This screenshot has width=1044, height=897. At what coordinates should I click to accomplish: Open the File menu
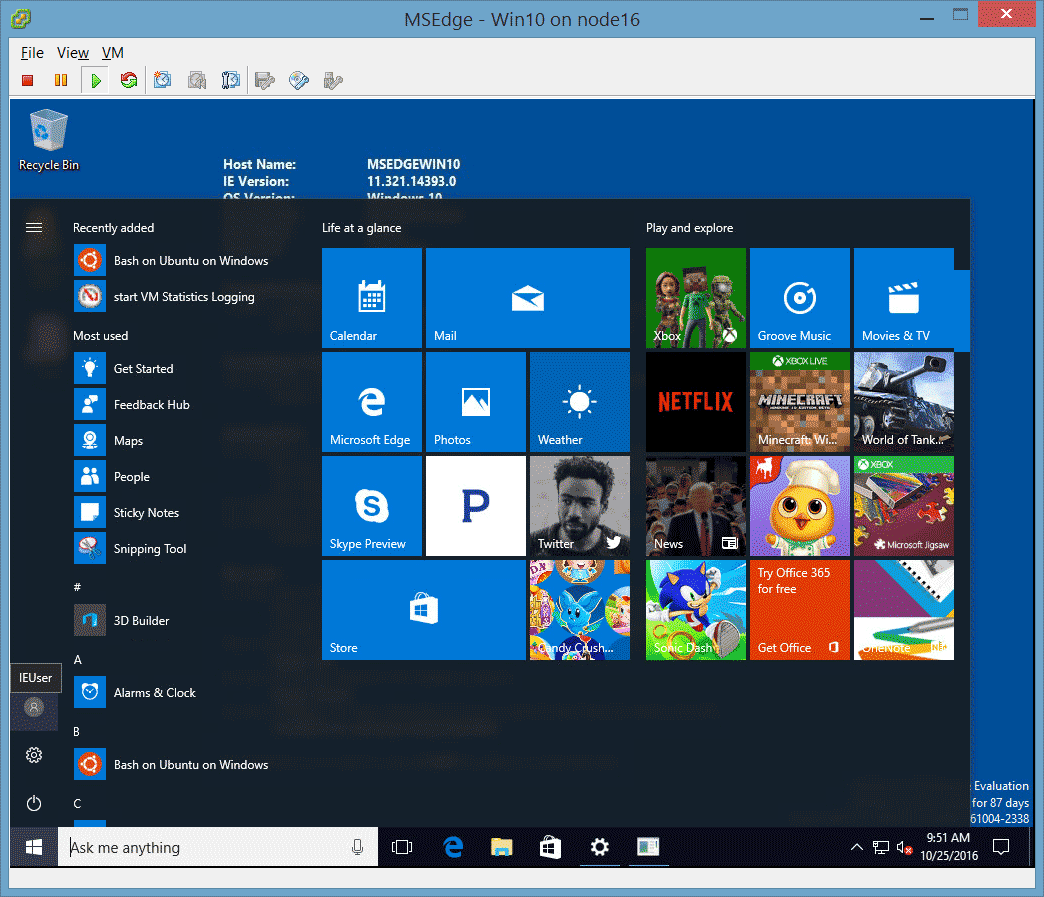pos(32,53)
